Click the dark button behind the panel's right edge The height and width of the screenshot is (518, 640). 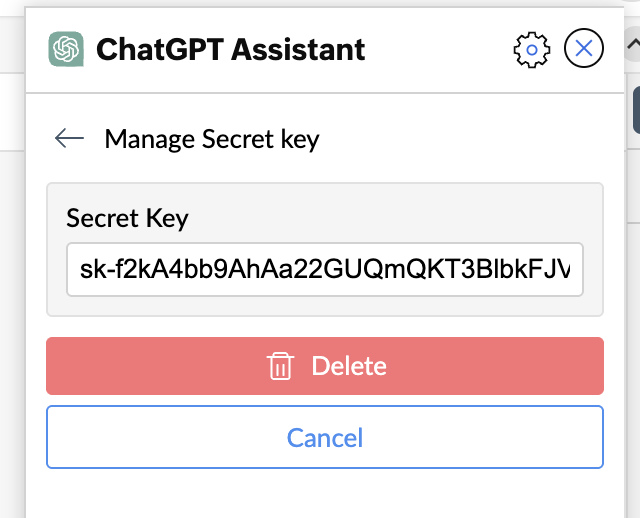[x=636, y=110]
